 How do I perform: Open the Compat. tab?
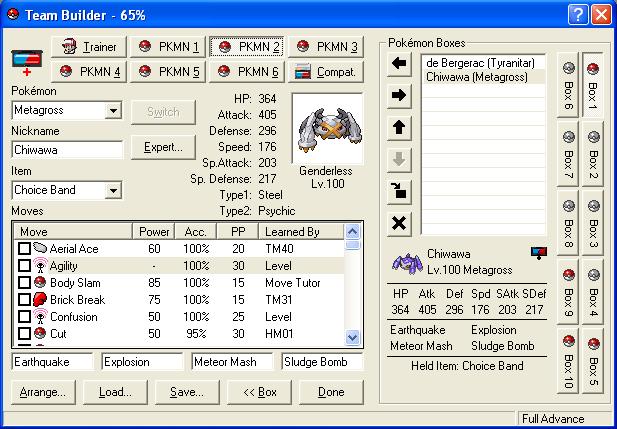click(326, 72)
